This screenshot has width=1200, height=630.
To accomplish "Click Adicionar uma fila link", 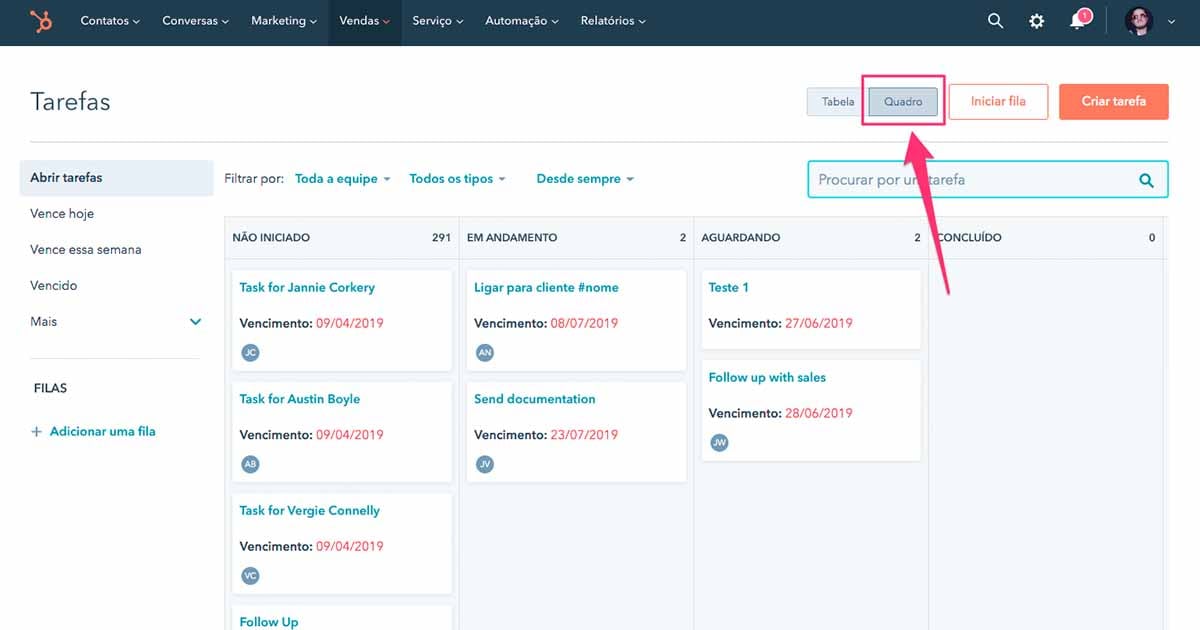I will click(x=102, y=432).
